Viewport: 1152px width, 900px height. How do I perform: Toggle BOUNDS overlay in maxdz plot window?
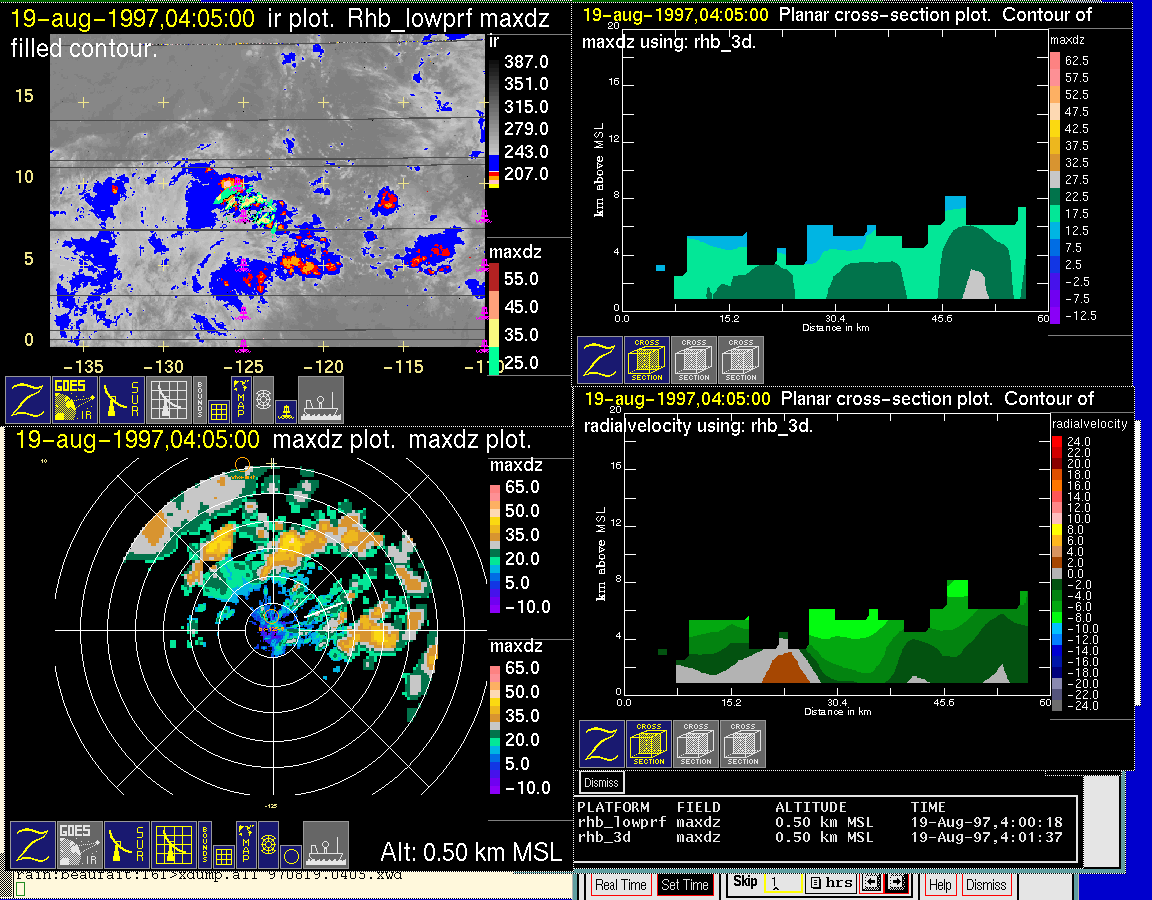tap(205, 845)
